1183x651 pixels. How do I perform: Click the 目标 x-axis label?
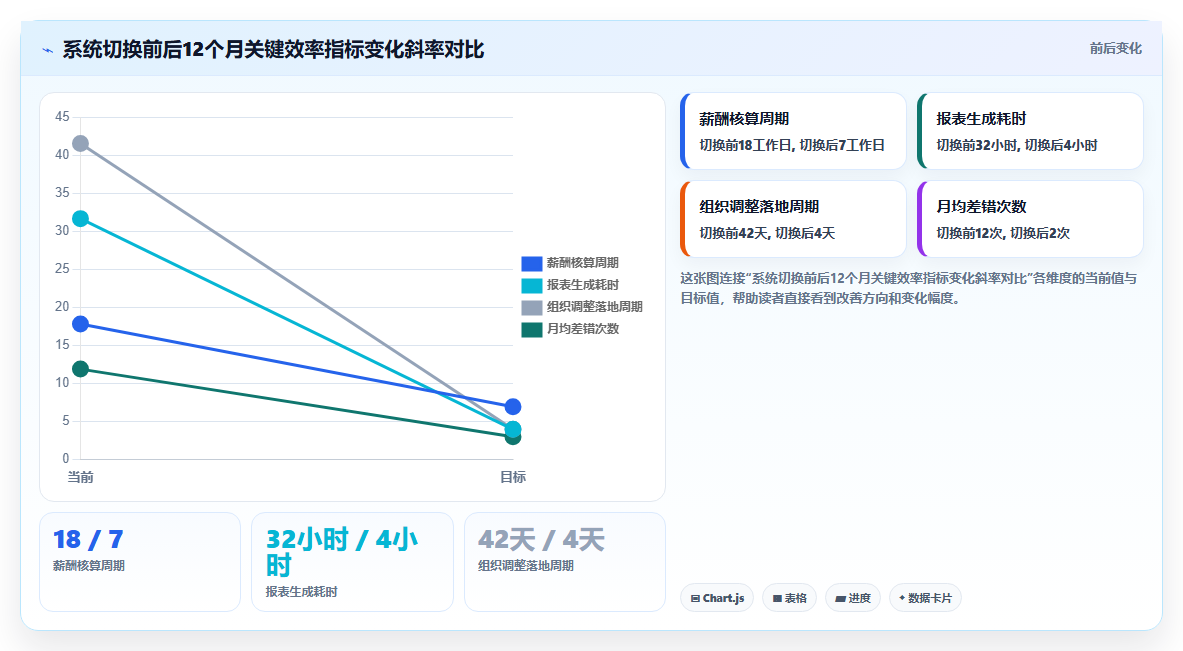tap(513, 477)
